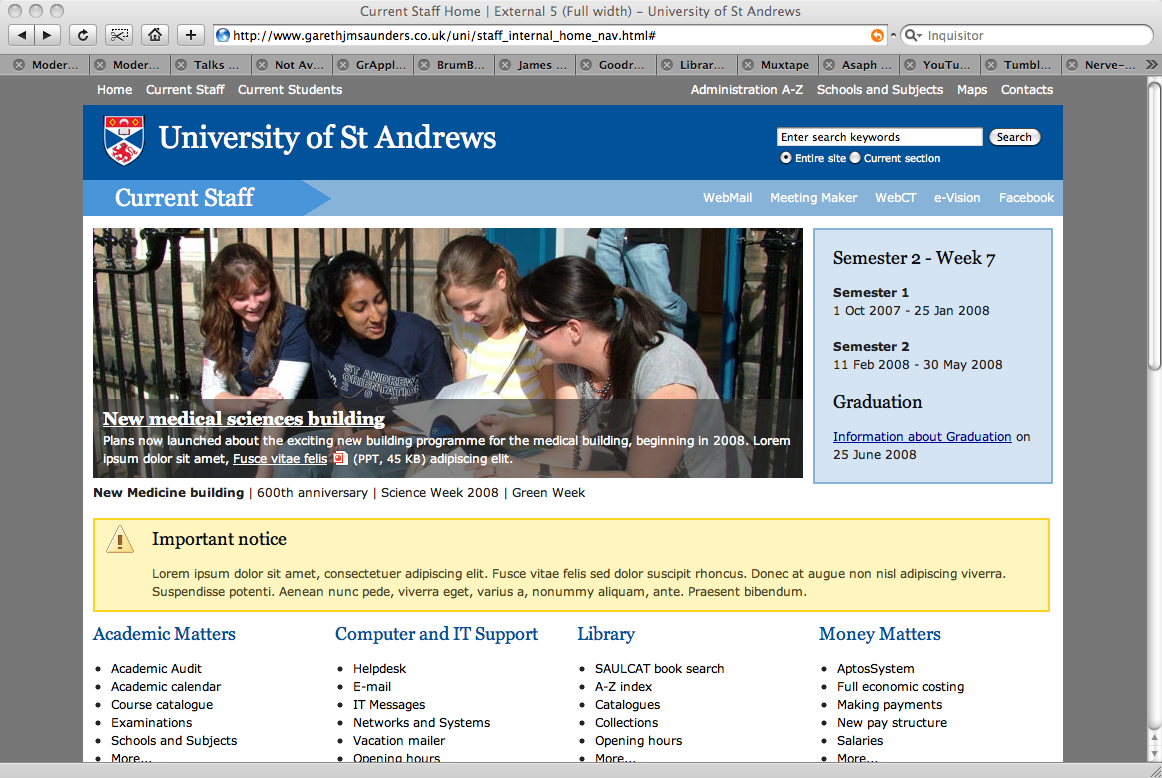1162x778 pixels.
Task: Open the Inquisitor search magnifier dropdown
Action: pos(912,35)
